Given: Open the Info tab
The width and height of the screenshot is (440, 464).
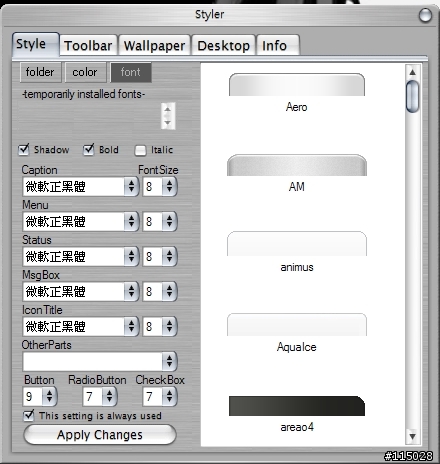Looking at the screenshot, I should point(278,45).
